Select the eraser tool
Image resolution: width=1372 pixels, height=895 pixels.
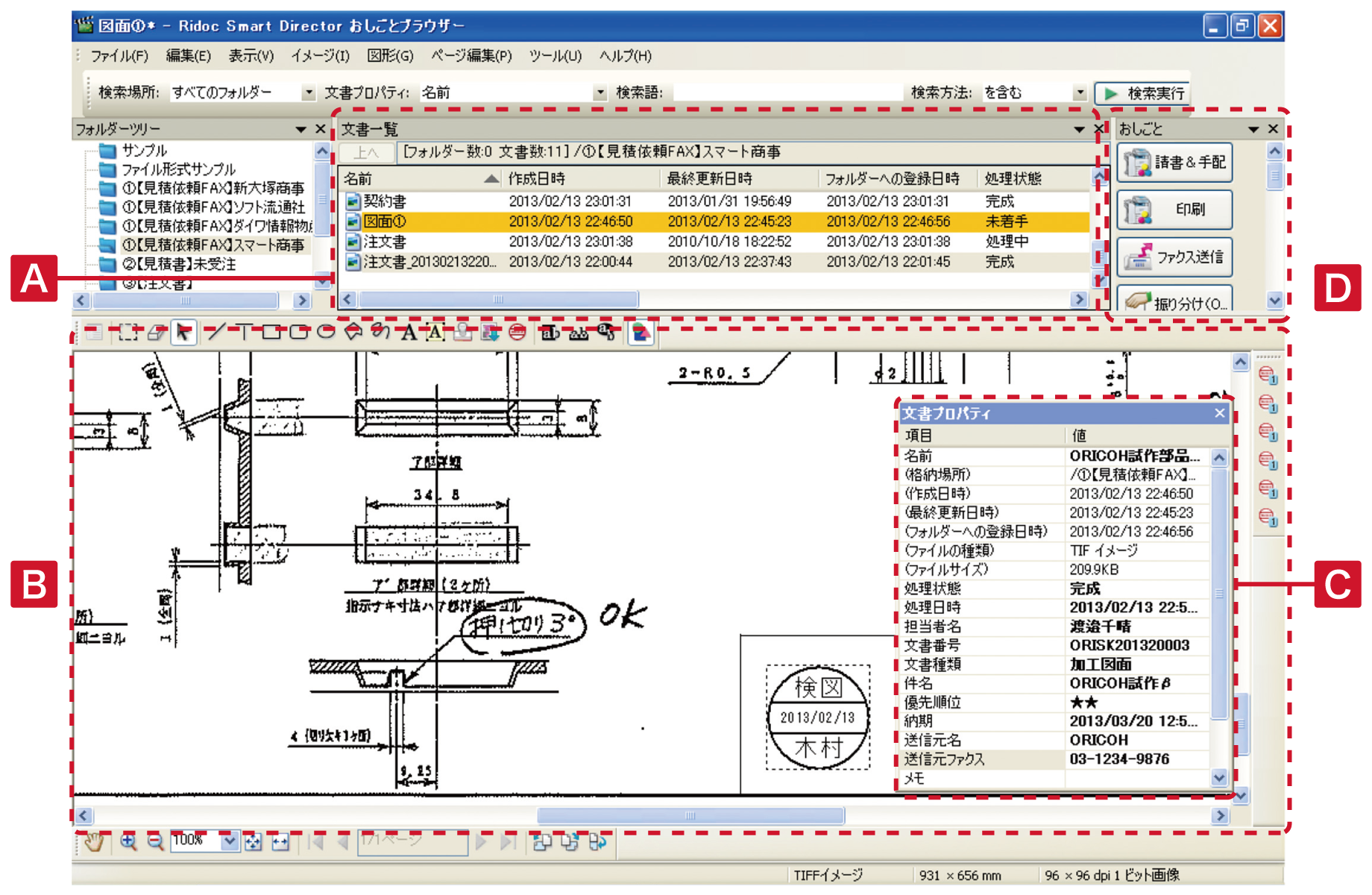pos(156,333)
